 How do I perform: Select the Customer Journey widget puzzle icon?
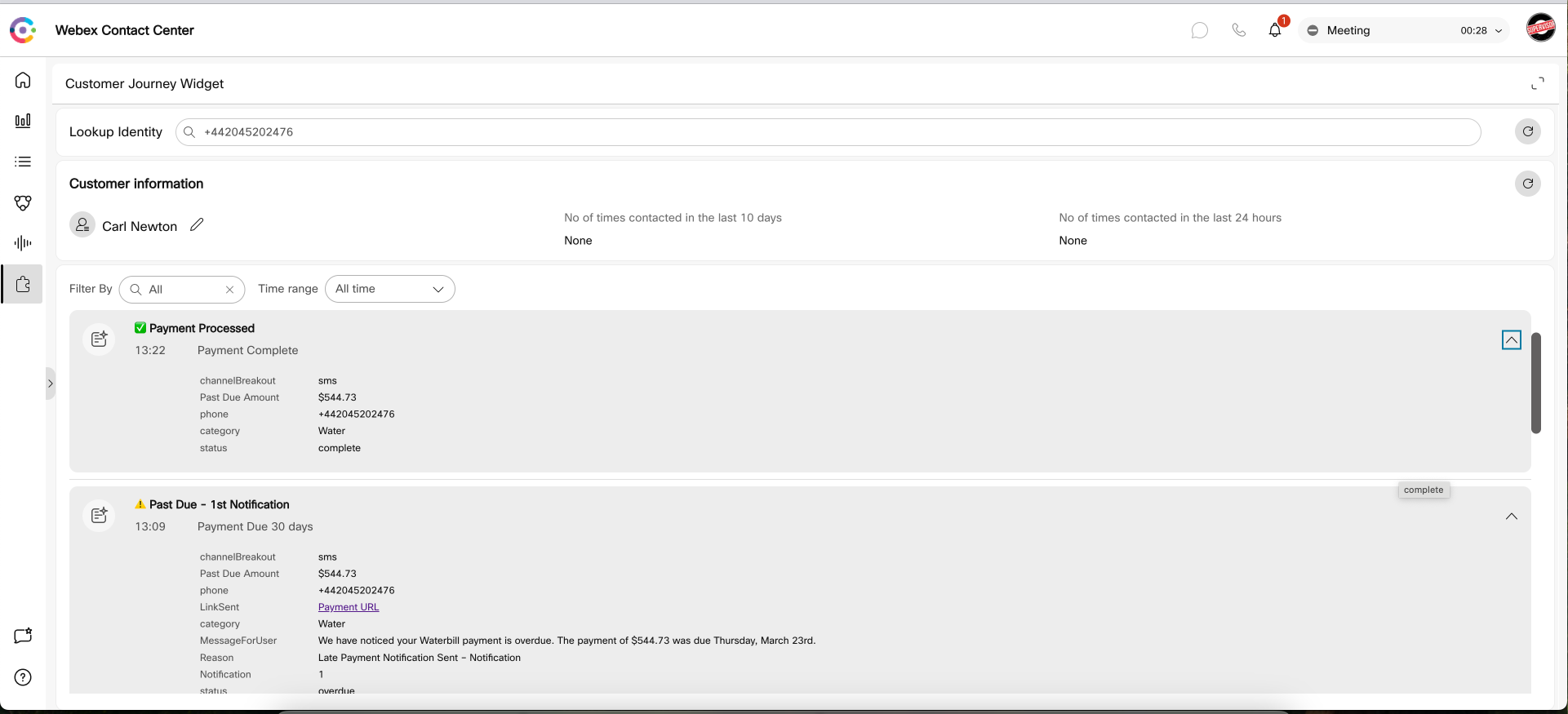tap(23, 284)
